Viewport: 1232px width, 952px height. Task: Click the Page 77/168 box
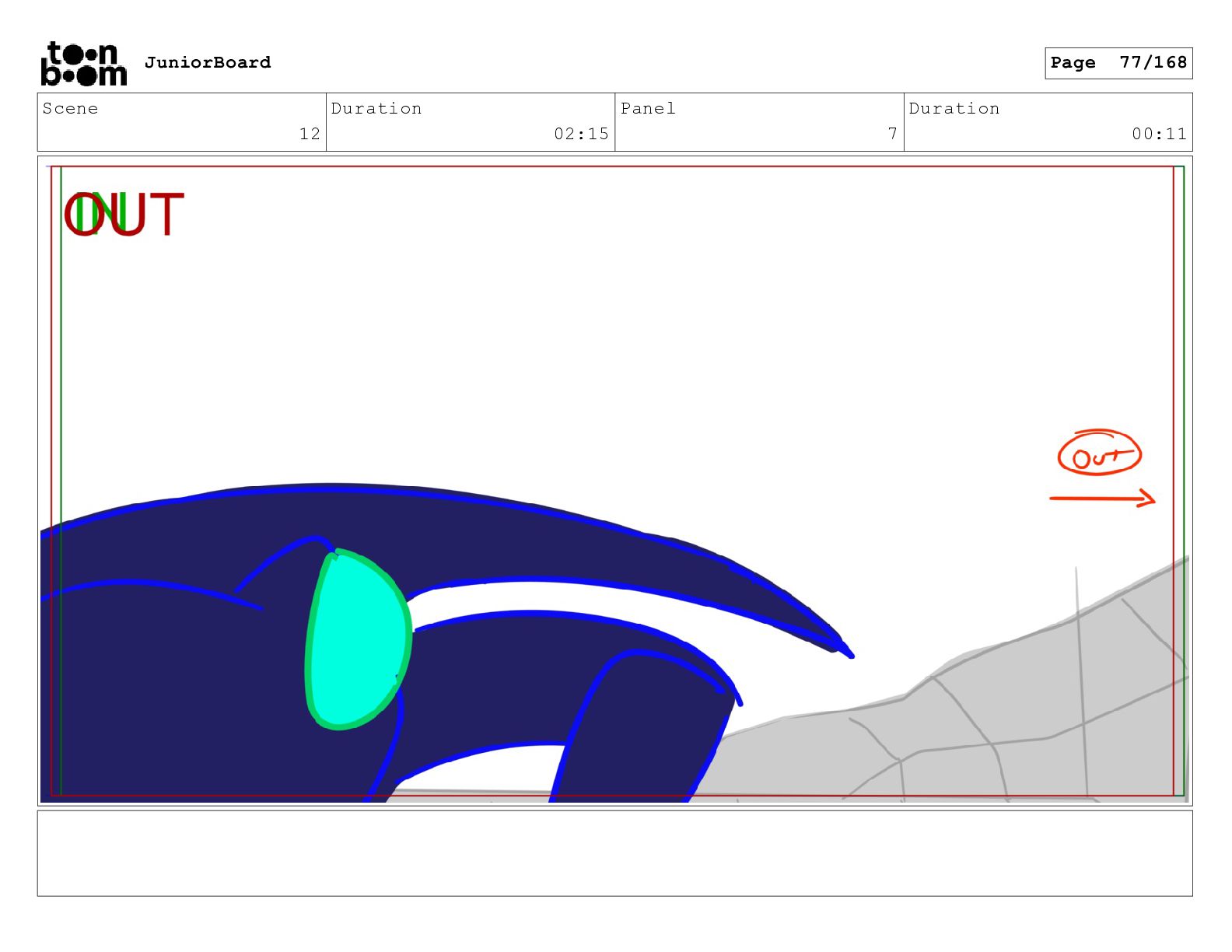pyautogui.click(x=1118, y=63)
